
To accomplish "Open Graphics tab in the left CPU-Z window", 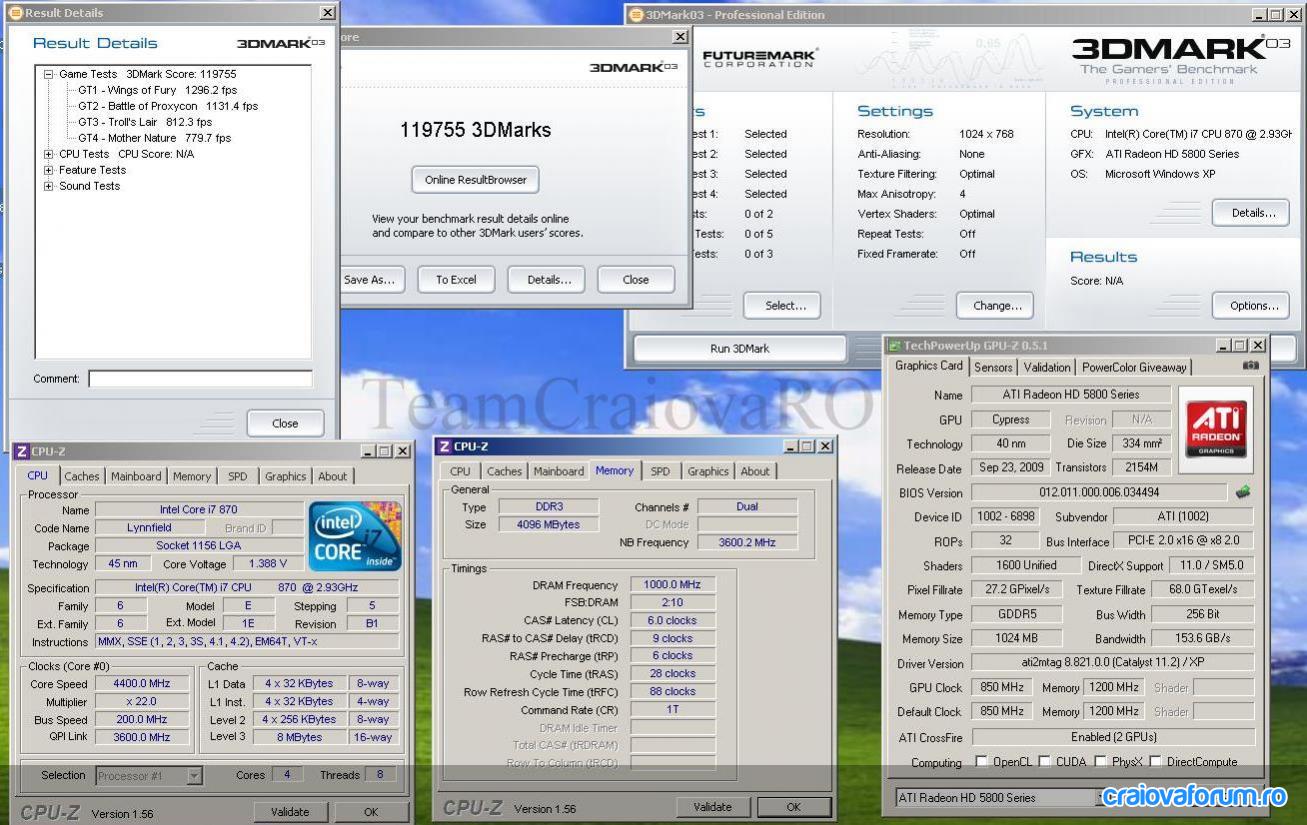I will (285, 477).
